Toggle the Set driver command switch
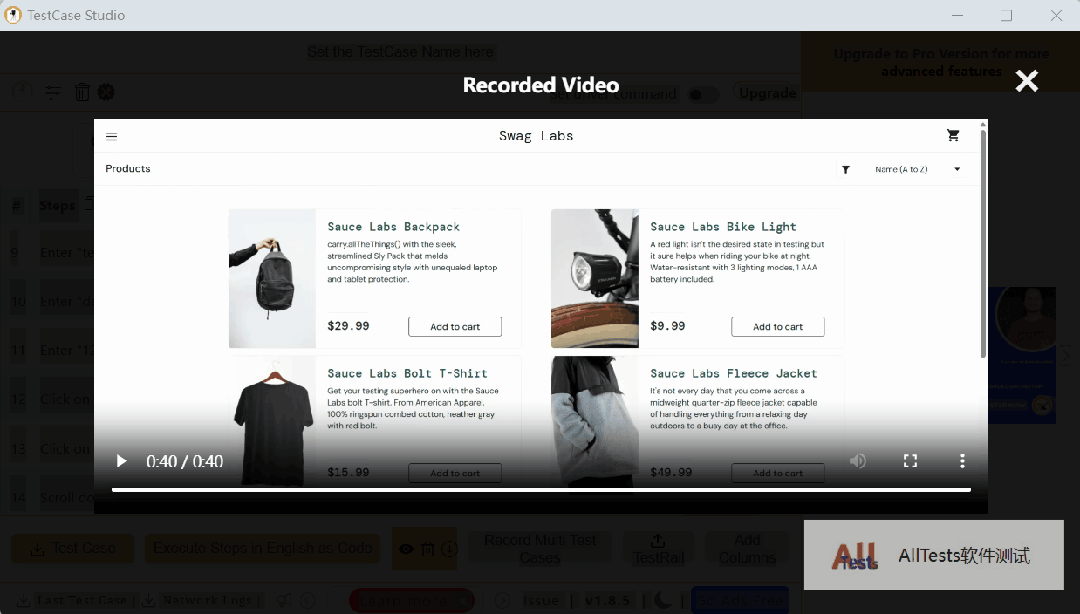 coord(703,95)
